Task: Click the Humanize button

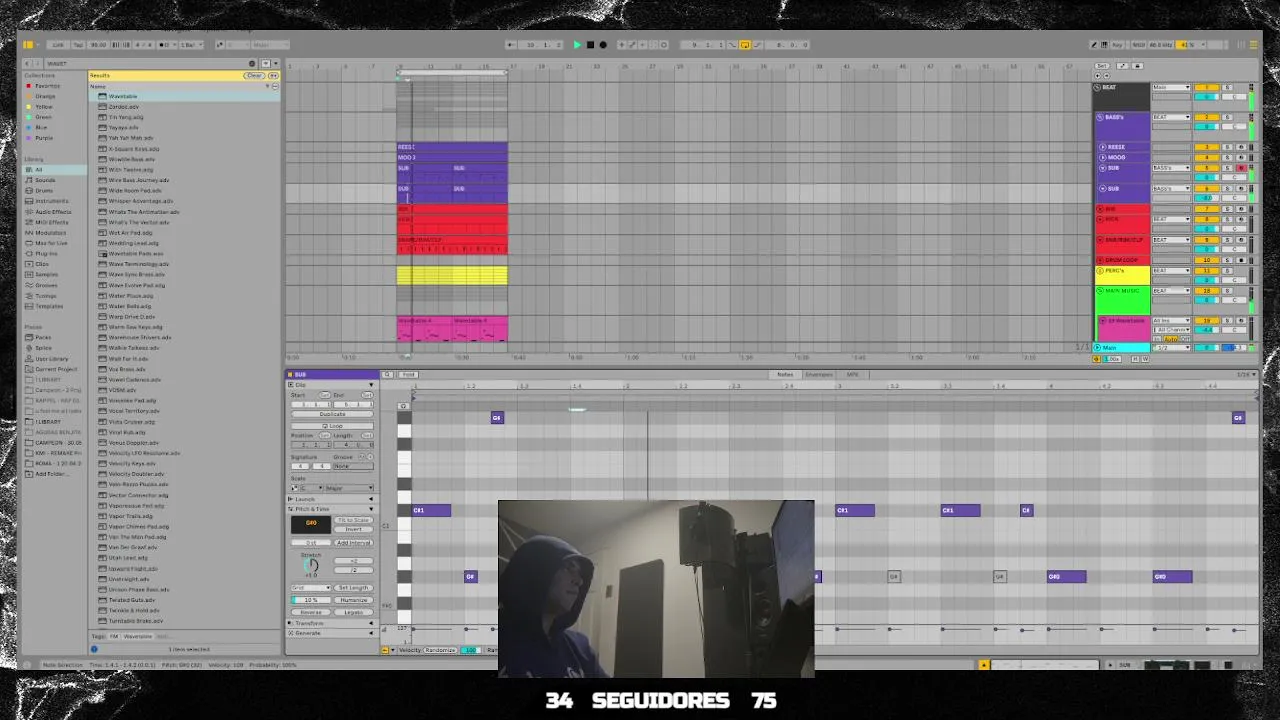Action: click(353, 600)
